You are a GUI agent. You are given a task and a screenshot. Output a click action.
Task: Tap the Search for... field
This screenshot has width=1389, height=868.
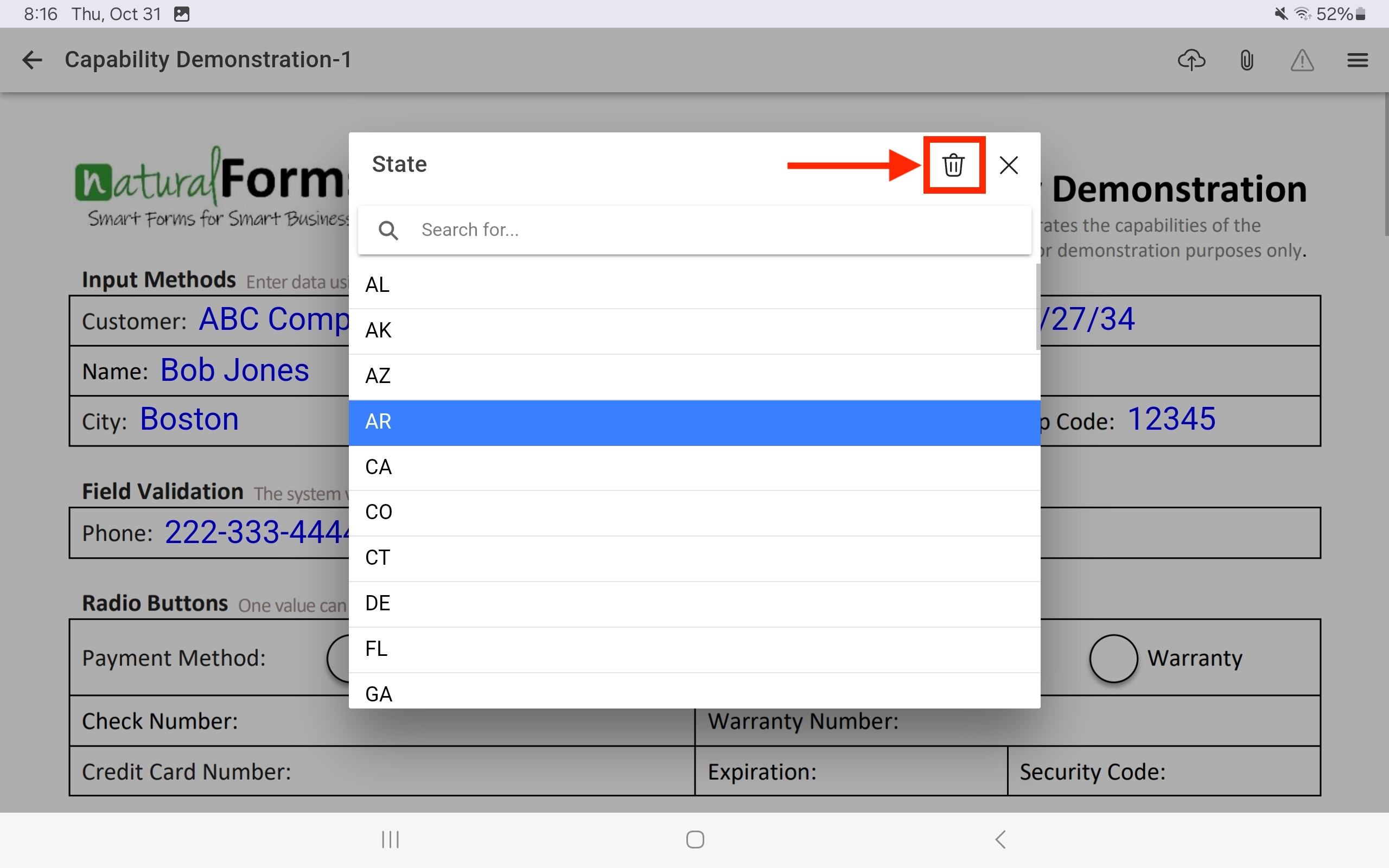(694, 230)
